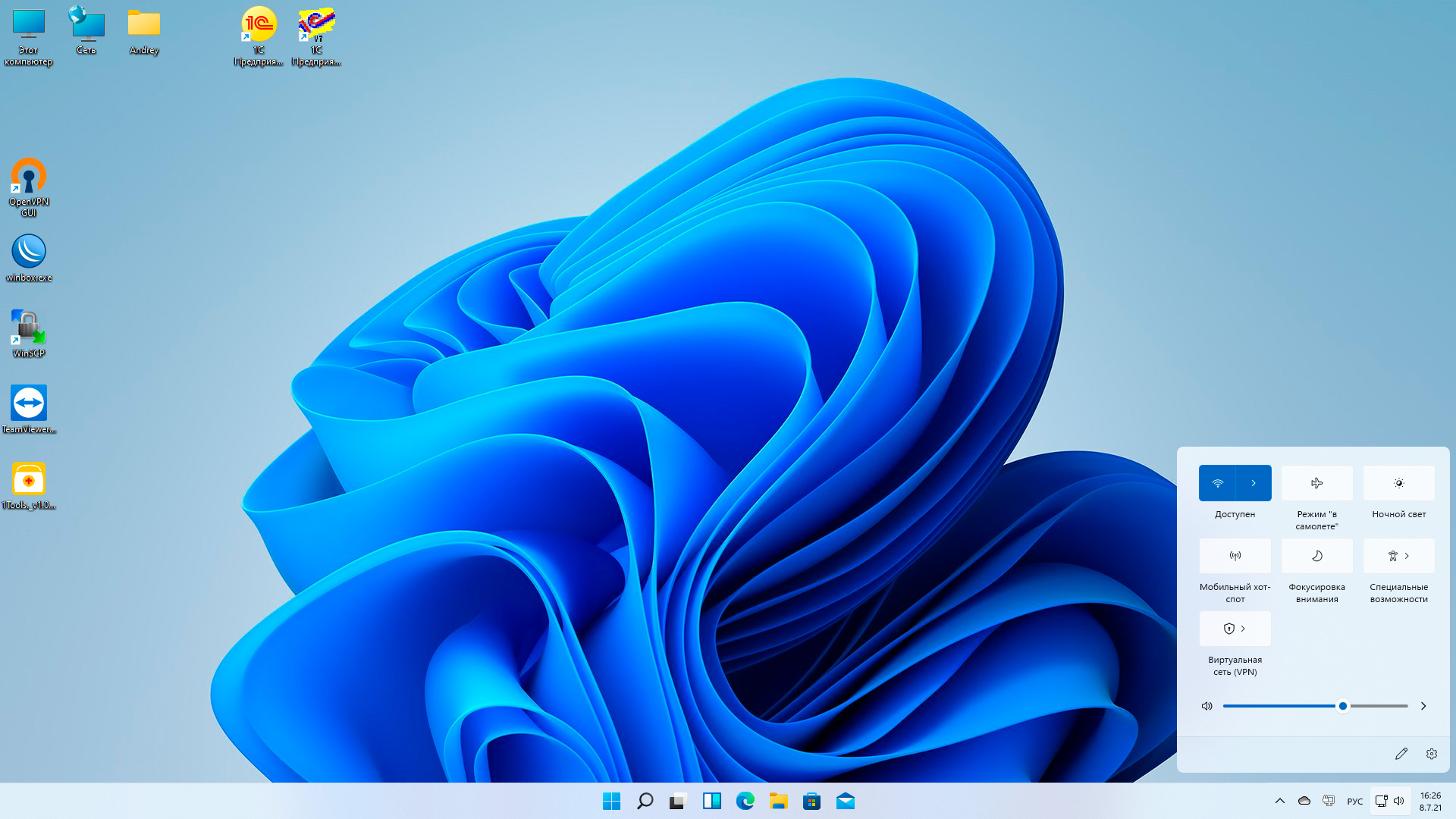Screen dimensions: 1456x819
Task: Launch the WinSCP desktop shortcut
Action: tap(29, 328)
